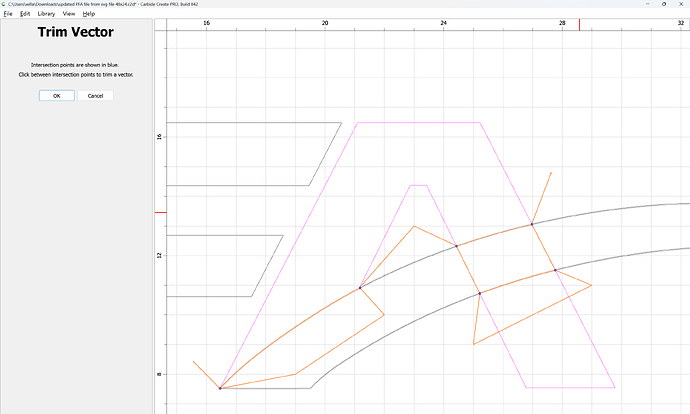Click the Carbide Create title bar icon
The width and height of the screenshot is (690, 414).
pyautogui.click(x=4, y=4)
